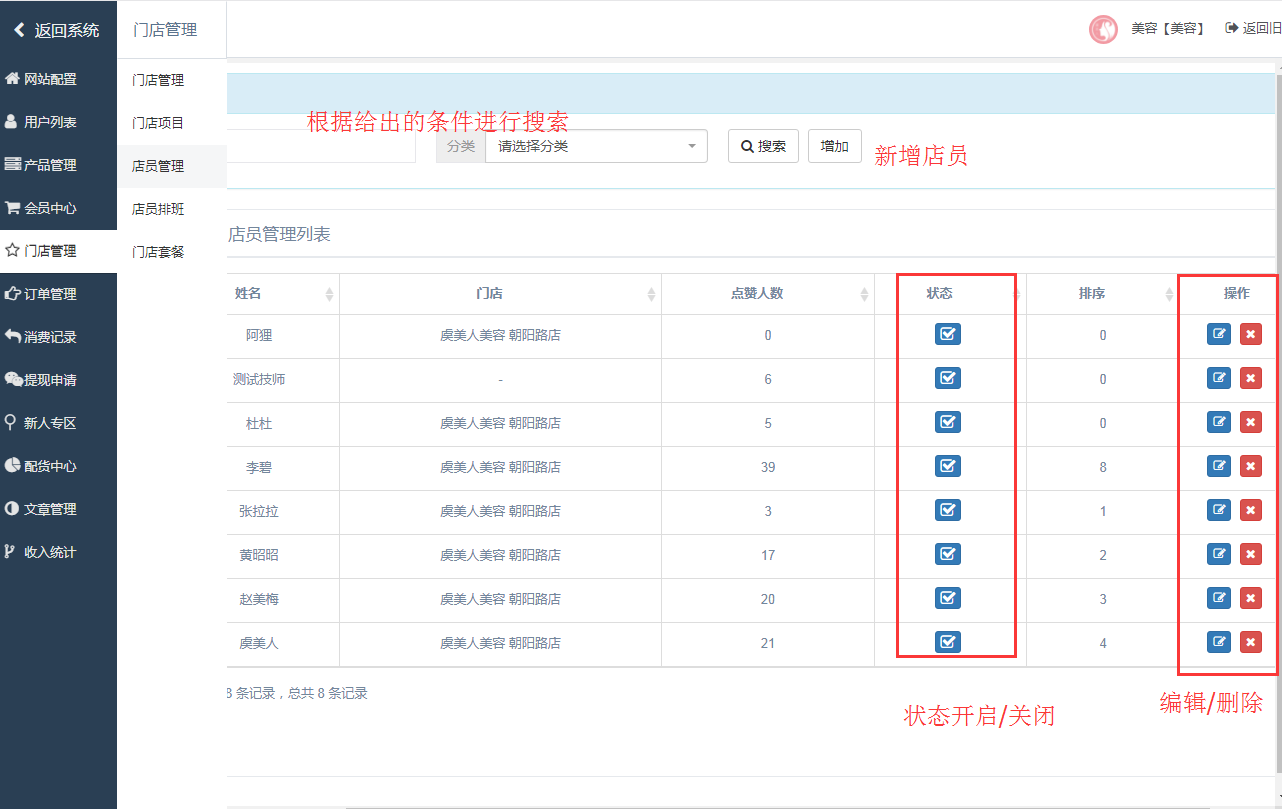Click red delete icon for 李碧 row
Screen dimensions: 1282x809
(1250, 466)
